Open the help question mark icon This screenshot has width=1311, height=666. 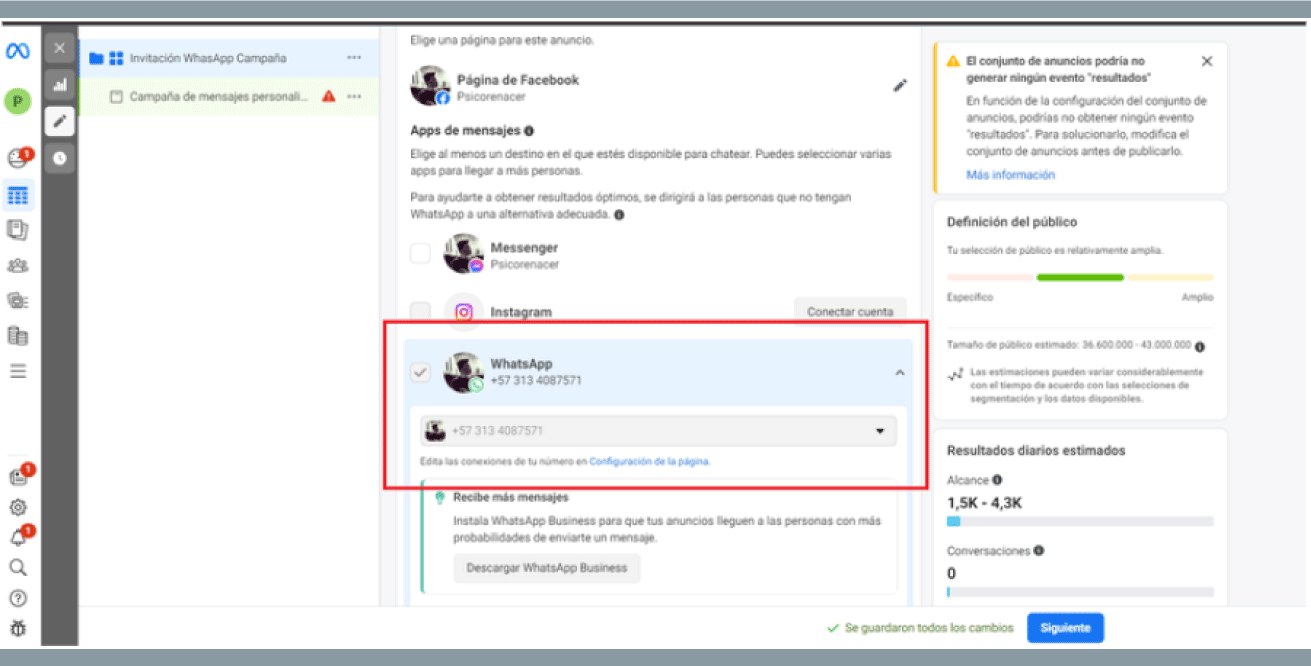[x=18, y=598]
